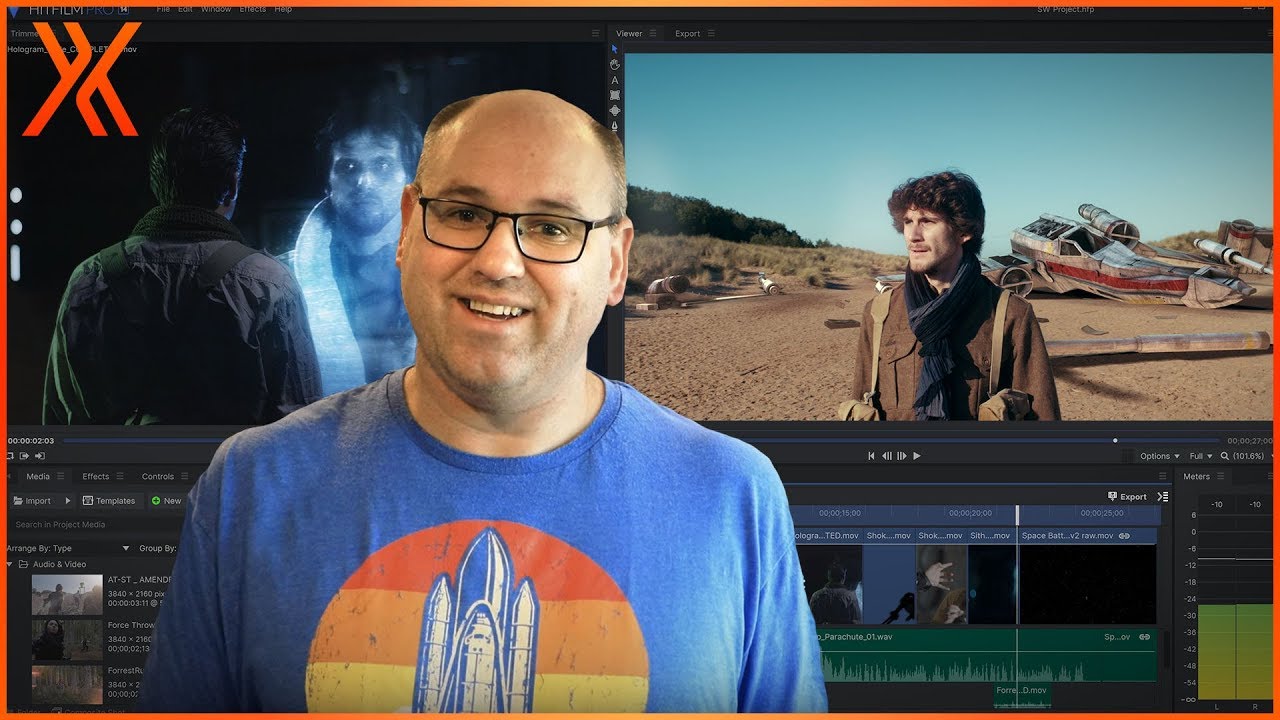1280x720 pixels.
Task: Open the File menu
Action: (x=163, y=9)
